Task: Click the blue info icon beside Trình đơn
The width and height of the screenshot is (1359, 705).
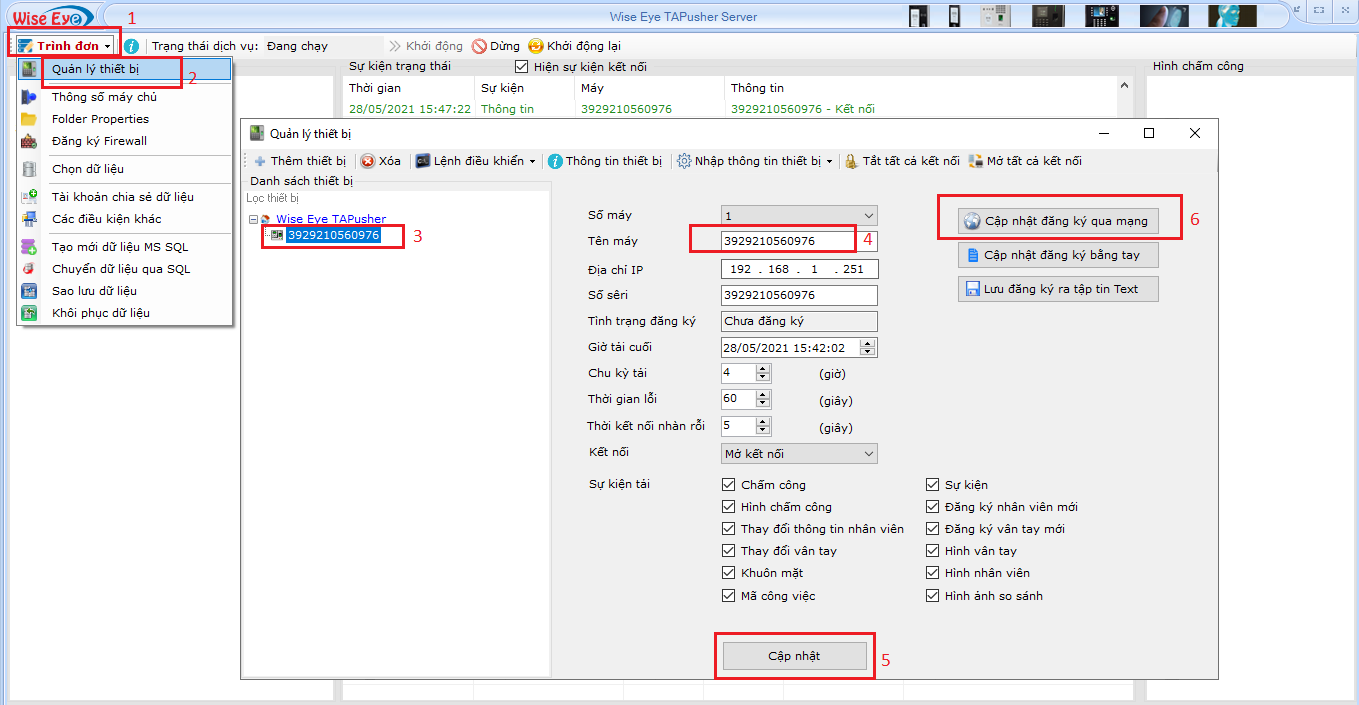Action: coord(132,46)
